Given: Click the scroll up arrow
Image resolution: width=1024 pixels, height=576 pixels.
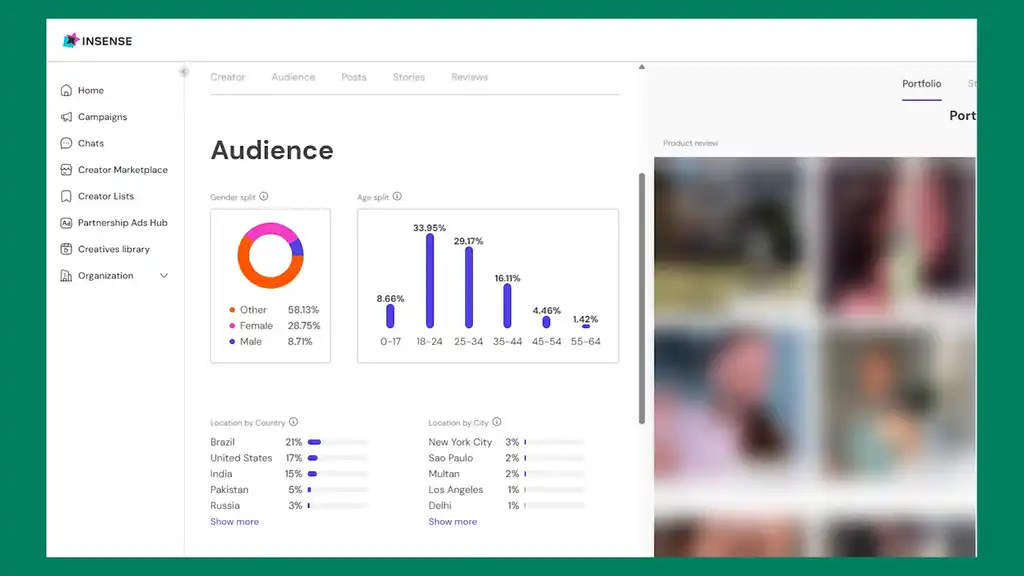Looking at the screenshot, I should [642, 67].
